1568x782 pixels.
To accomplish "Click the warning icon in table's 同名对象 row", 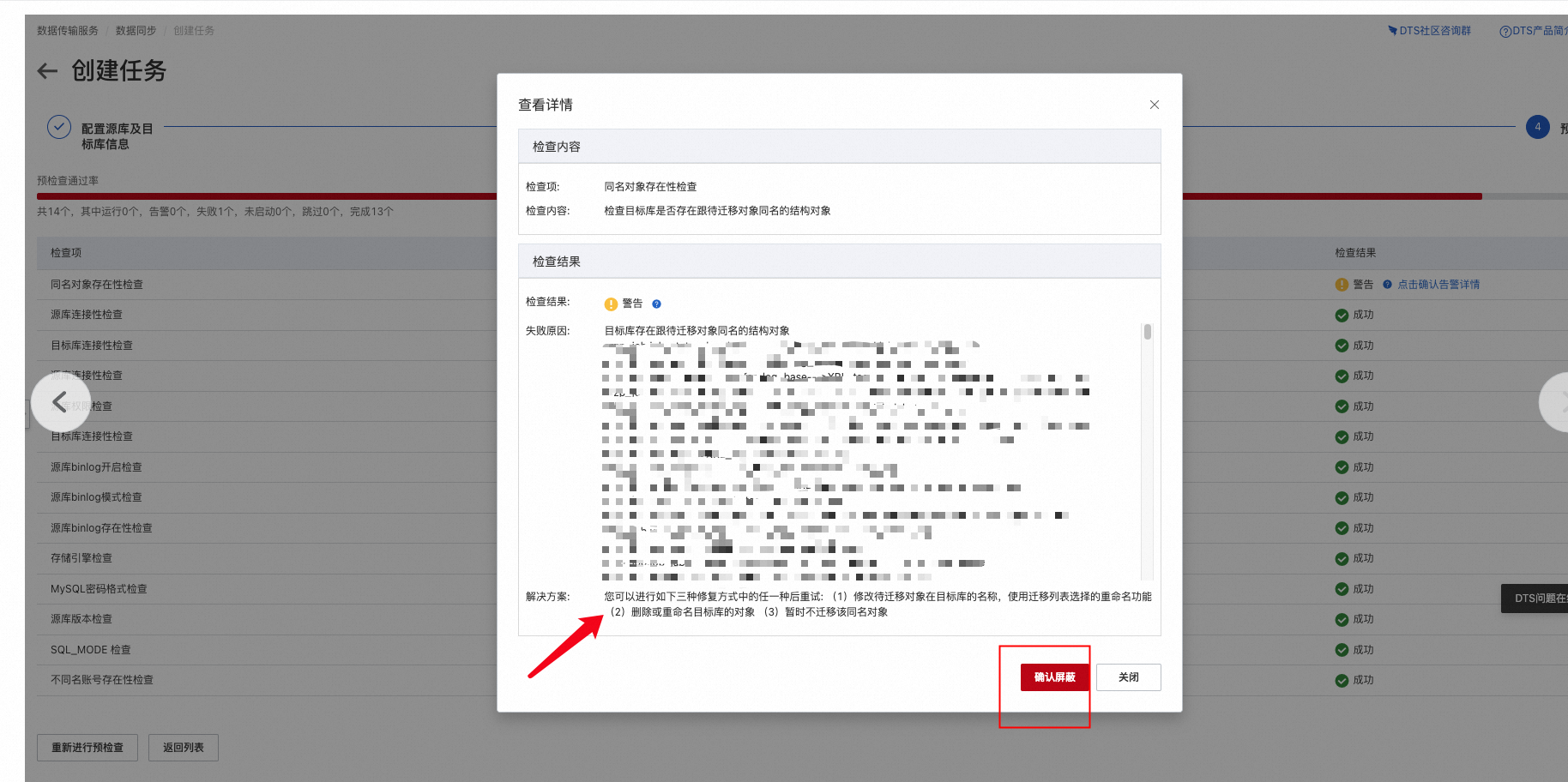I will point(1342,285).
